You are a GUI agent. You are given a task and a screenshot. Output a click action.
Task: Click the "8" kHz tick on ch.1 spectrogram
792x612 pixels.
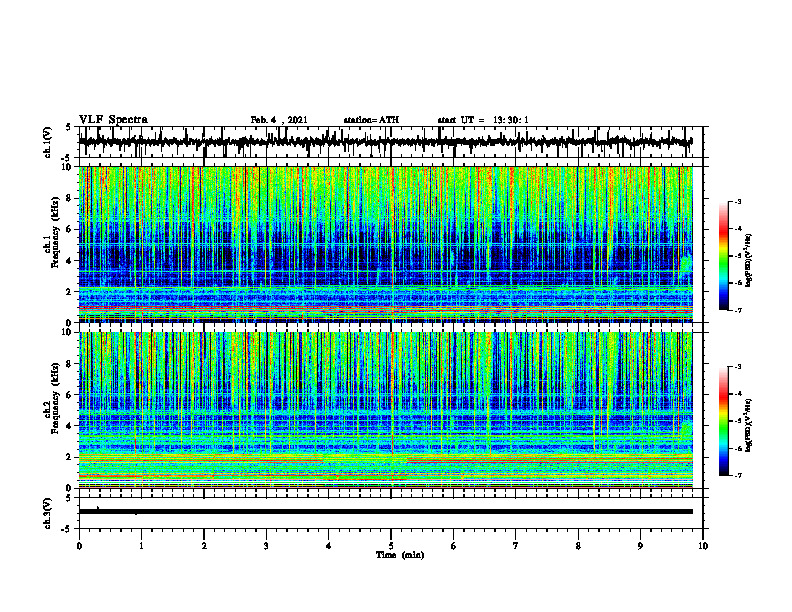coord(70,198)
